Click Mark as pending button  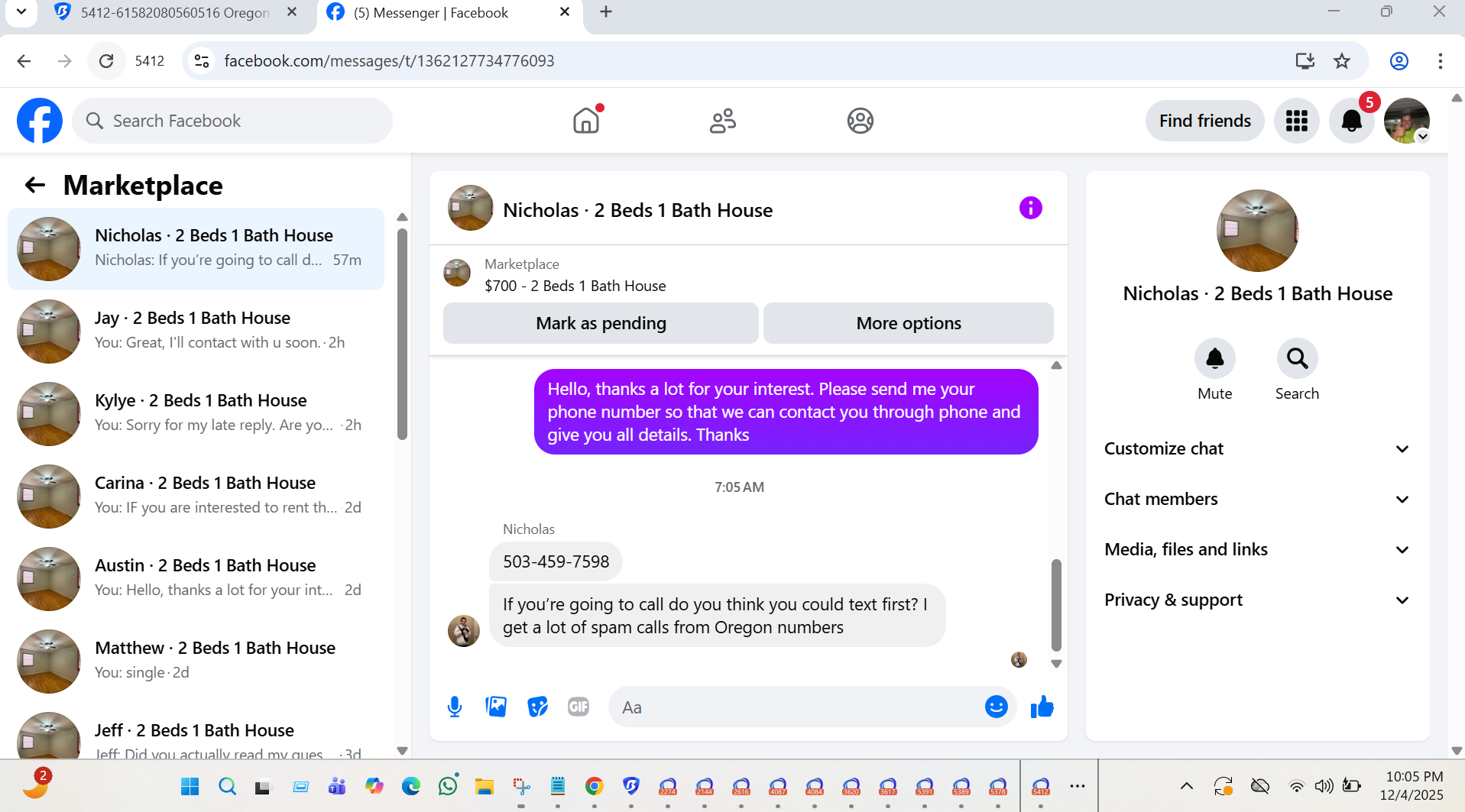click(x=601, y=323)
